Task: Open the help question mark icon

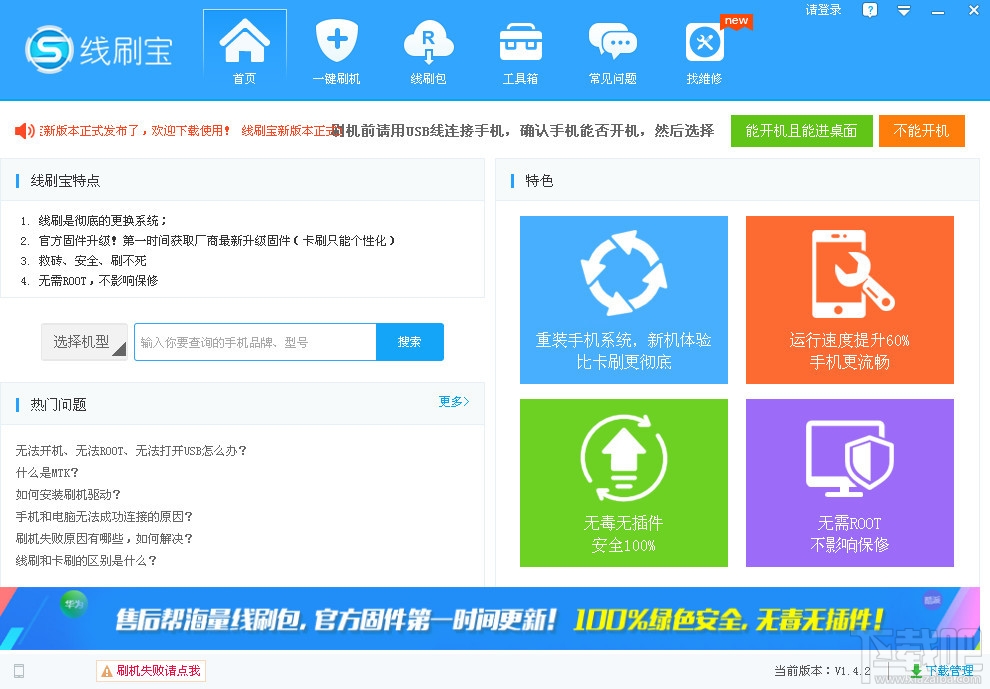Action: (869, 9)
